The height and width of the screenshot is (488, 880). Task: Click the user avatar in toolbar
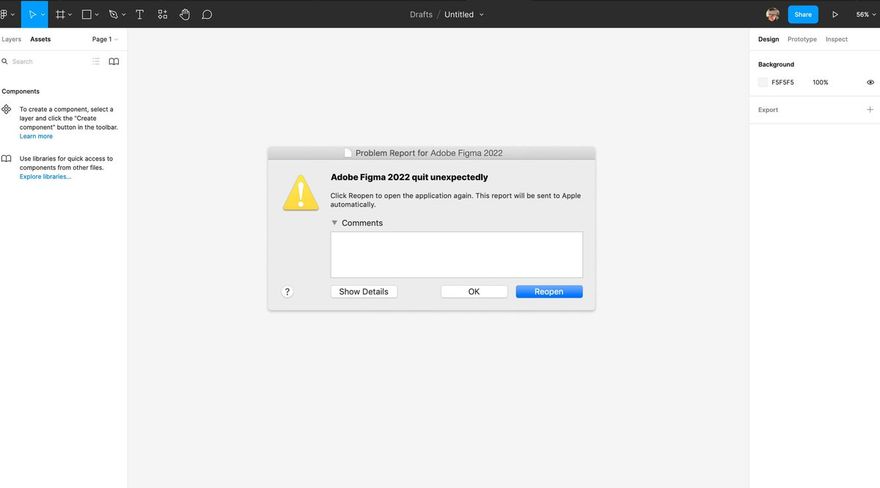coord(773,15)
